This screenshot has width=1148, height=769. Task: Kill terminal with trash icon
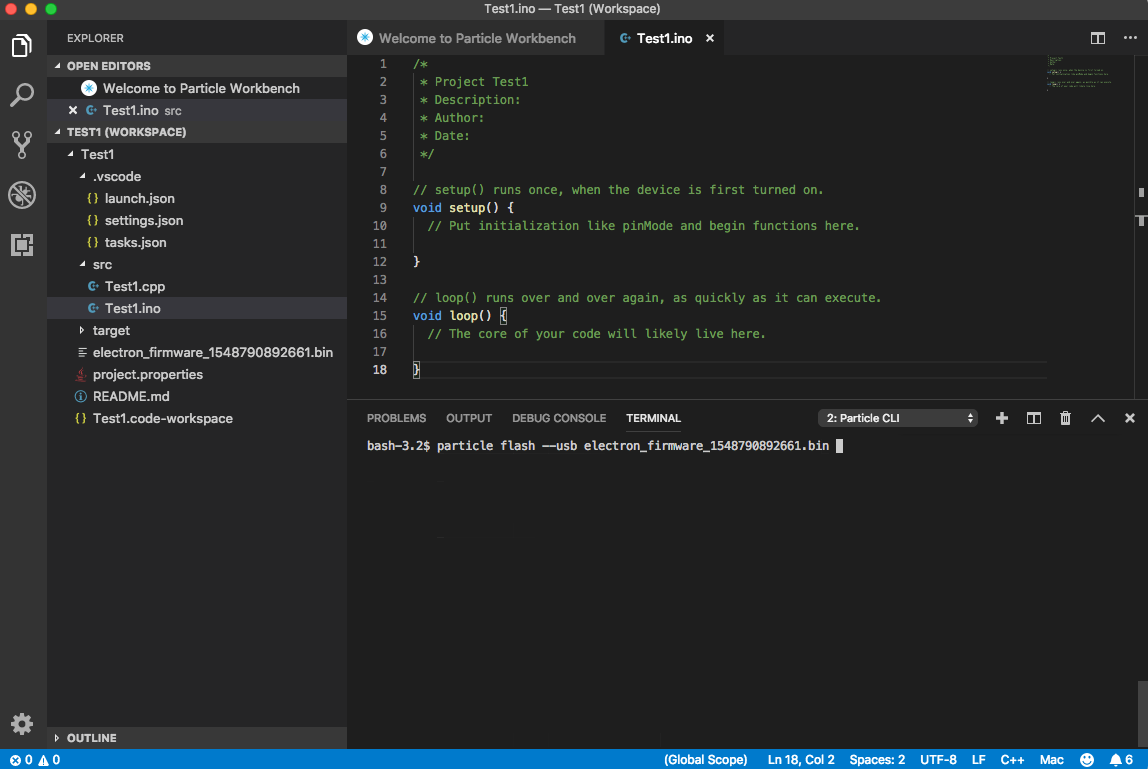1065,418
